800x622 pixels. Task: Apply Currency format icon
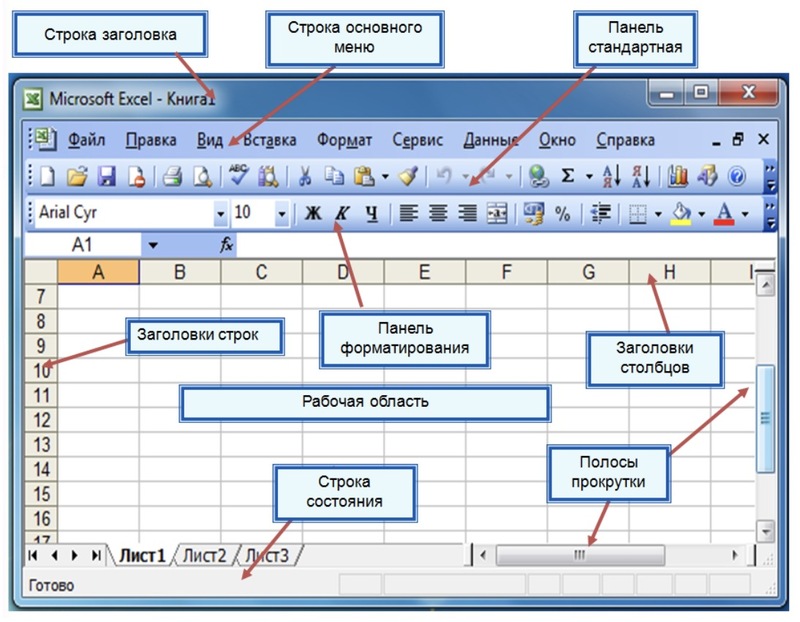click(x=533, y=213)
